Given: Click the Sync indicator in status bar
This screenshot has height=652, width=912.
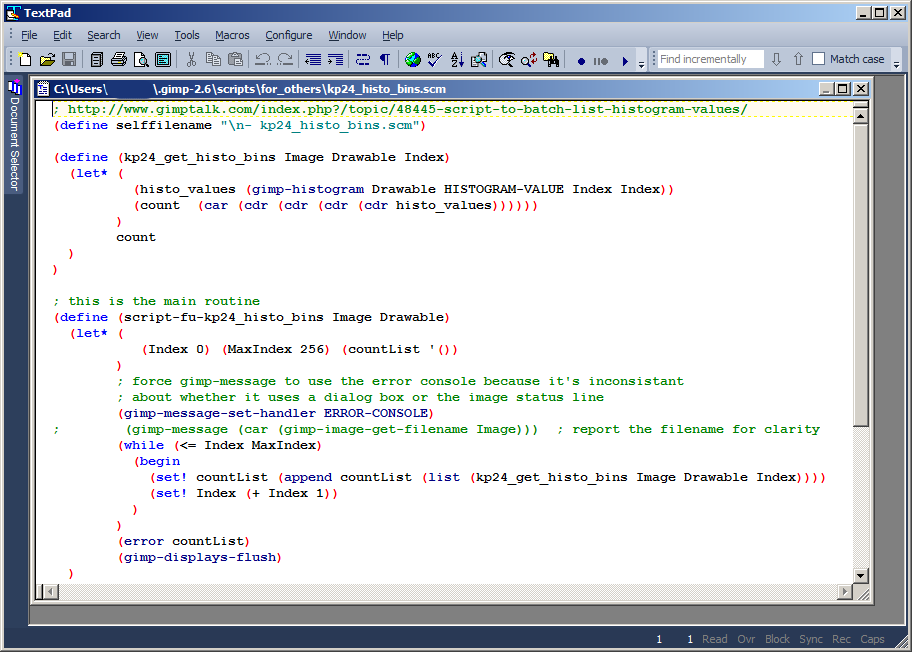Looking at the screenshot, I should [x=811, y=639].
